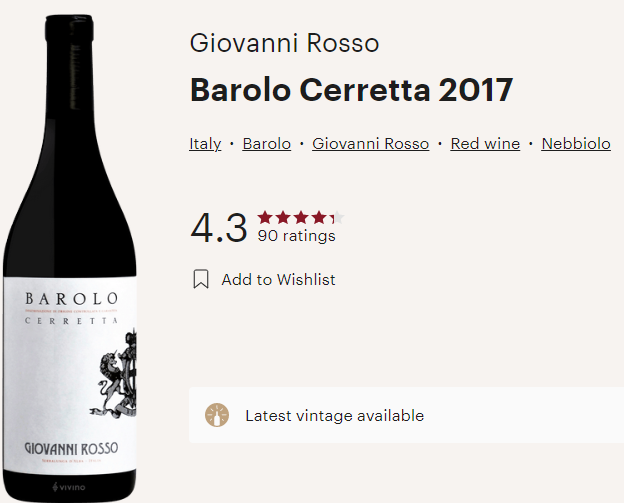This screenshot has height=503, width=624.
Task: Open the Italy country link
Action: point(205,144)
